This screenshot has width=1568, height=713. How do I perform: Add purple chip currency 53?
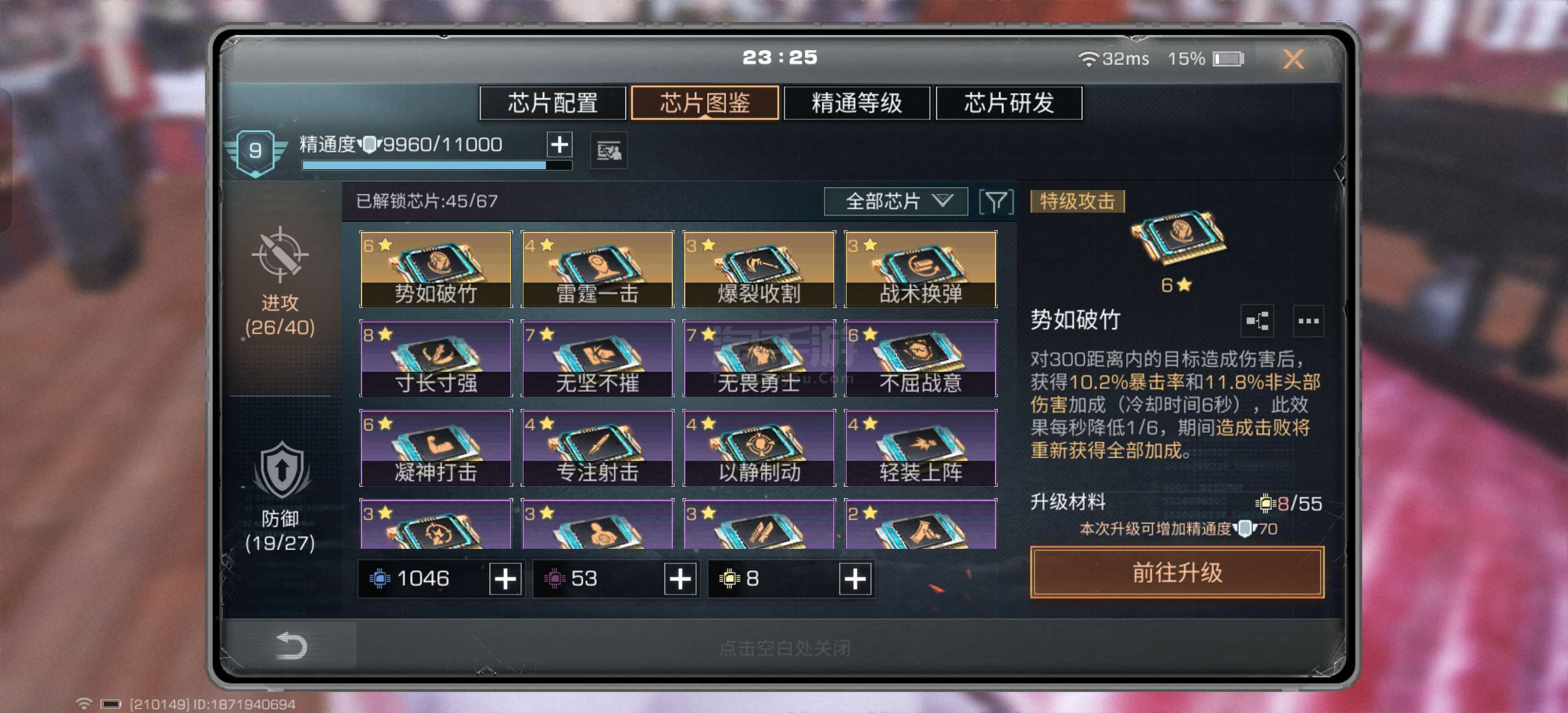[680, 579]
